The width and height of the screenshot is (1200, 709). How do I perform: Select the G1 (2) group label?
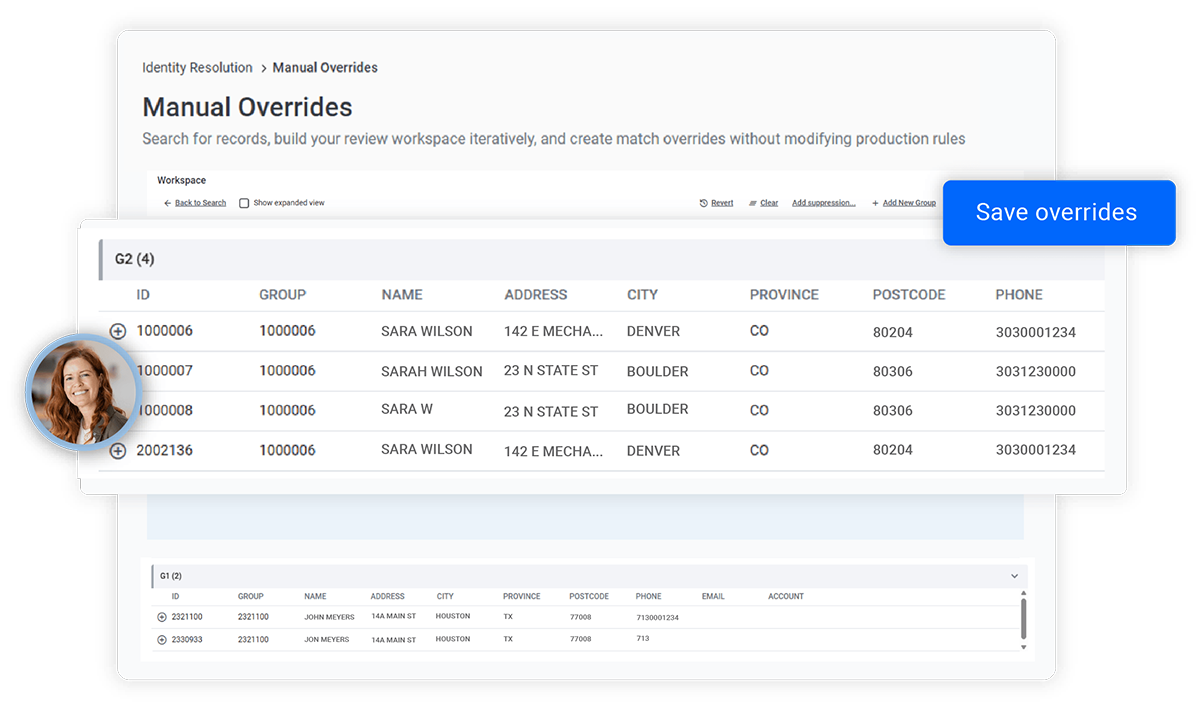point(171,576)
